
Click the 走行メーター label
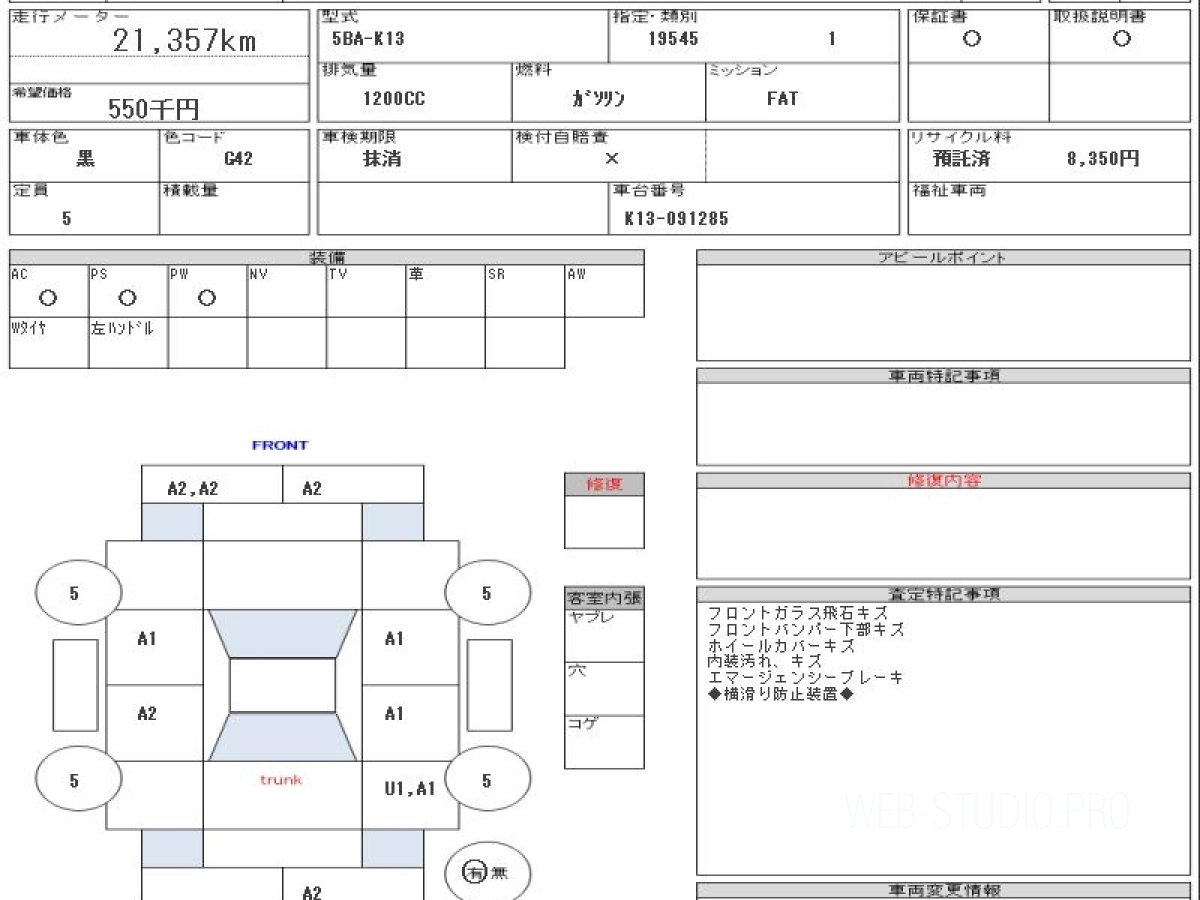71,18
